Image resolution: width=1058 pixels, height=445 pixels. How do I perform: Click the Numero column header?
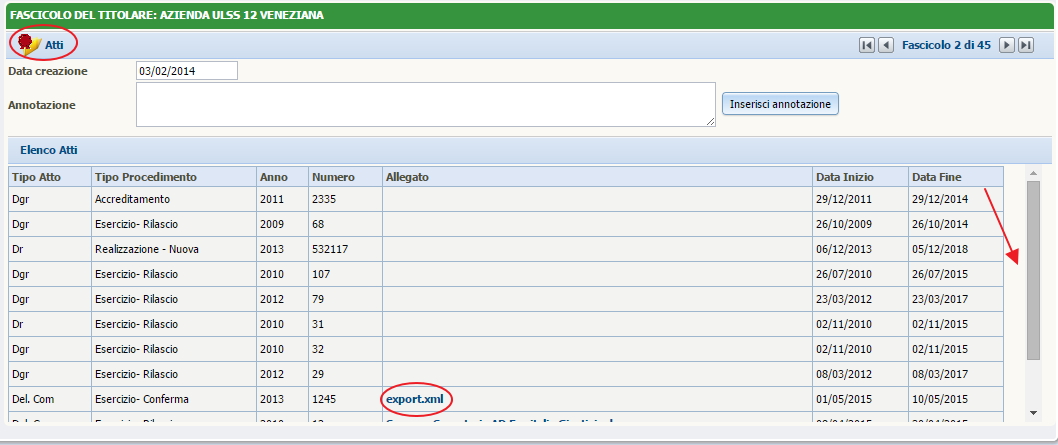333,177
